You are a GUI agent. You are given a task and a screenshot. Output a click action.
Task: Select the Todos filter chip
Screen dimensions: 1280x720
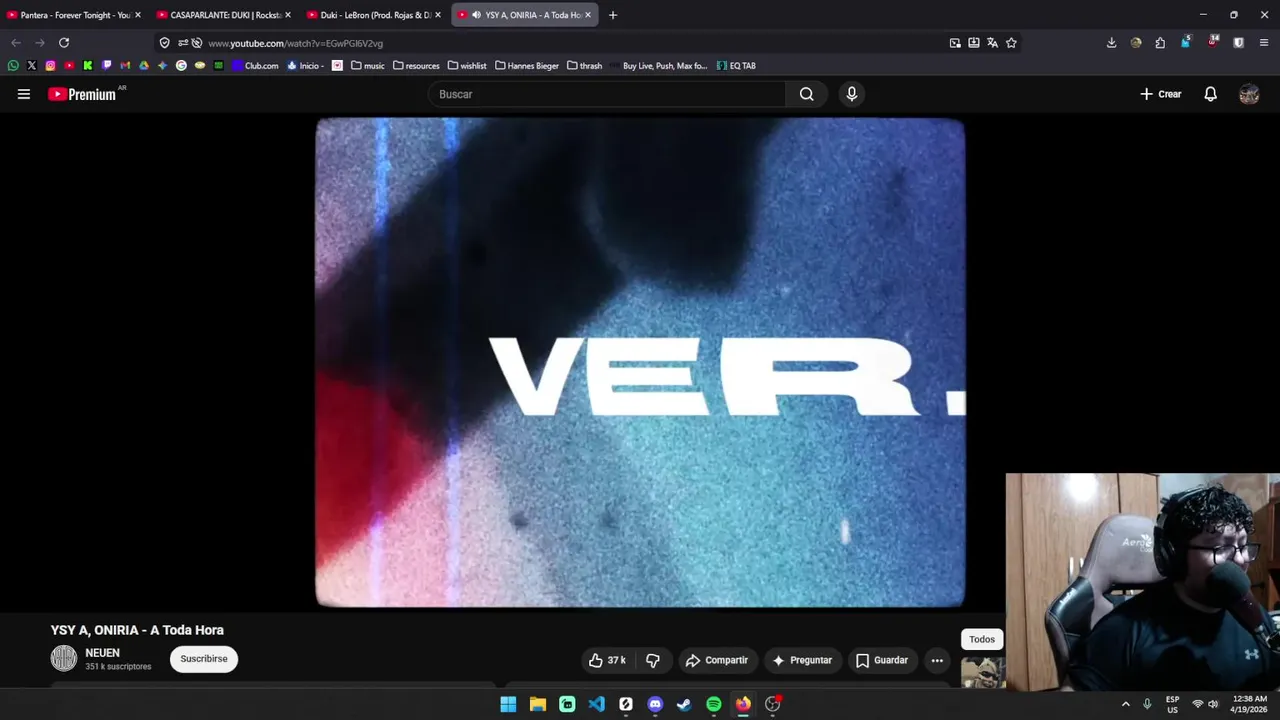tap(982, 639)
